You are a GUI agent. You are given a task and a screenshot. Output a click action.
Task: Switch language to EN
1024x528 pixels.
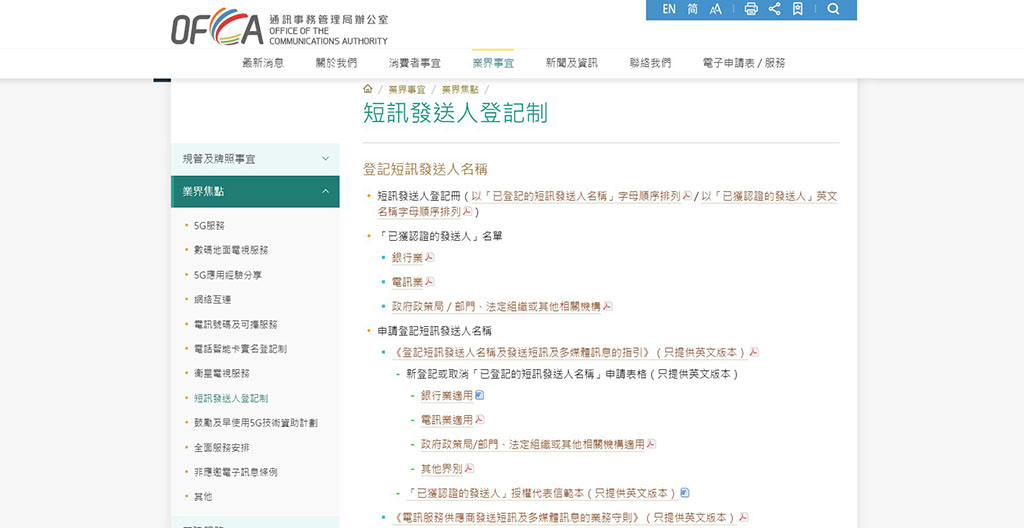pos(669,9)
